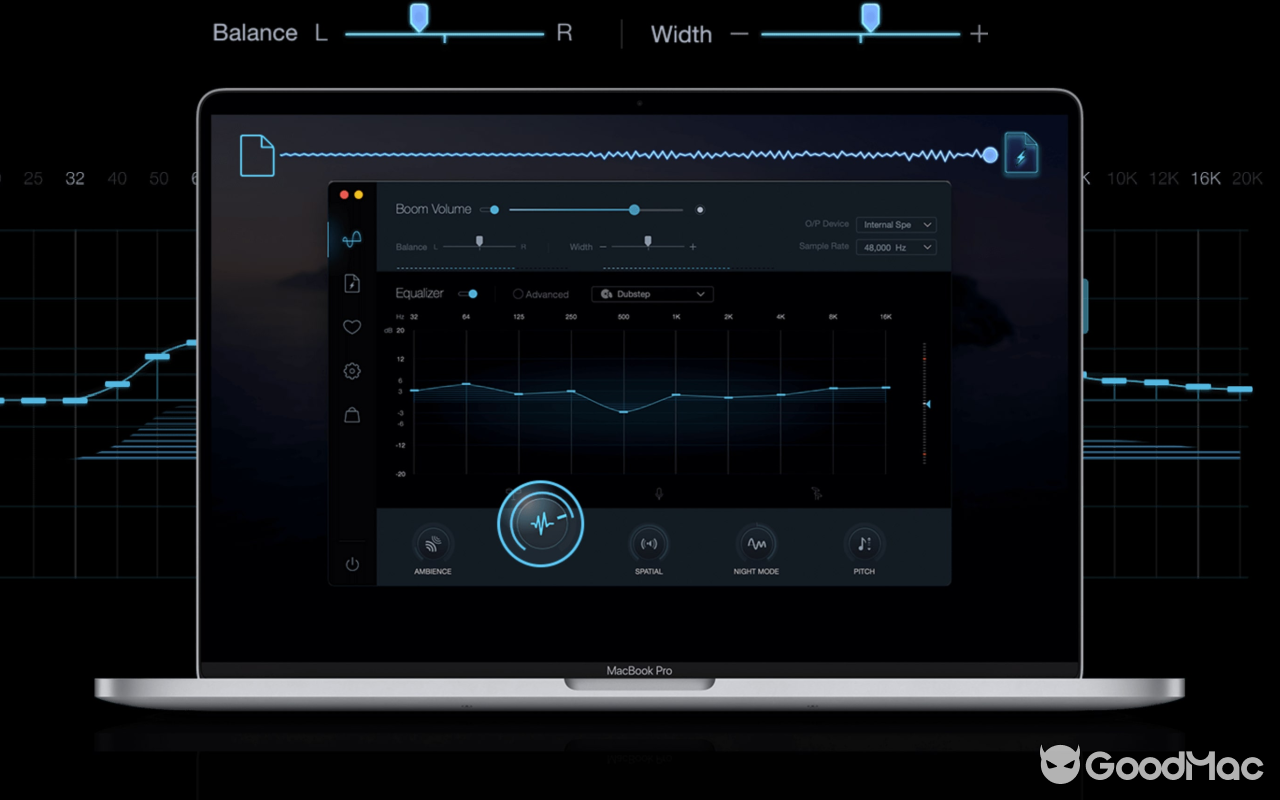
Task: Click the mute dot beside Boom Volume slider
Action: coord(699,210)
